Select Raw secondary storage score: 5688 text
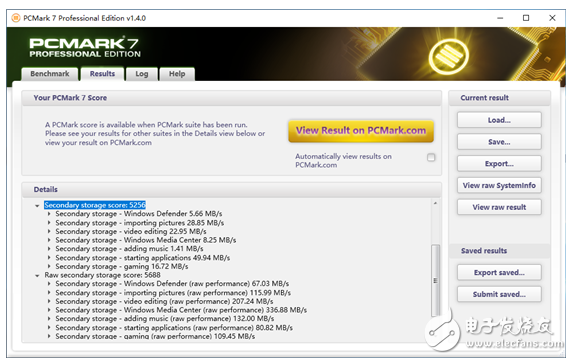572x360 pixels. pos(102,275)
